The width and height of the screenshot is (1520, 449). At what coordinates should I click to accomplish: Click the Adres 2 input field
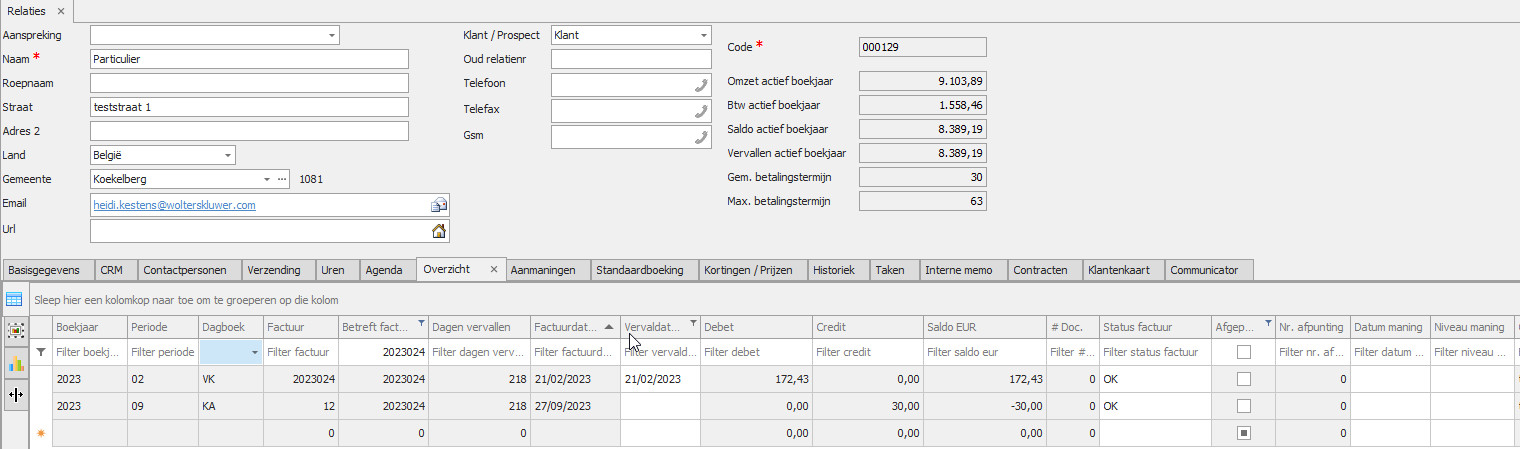250,131
